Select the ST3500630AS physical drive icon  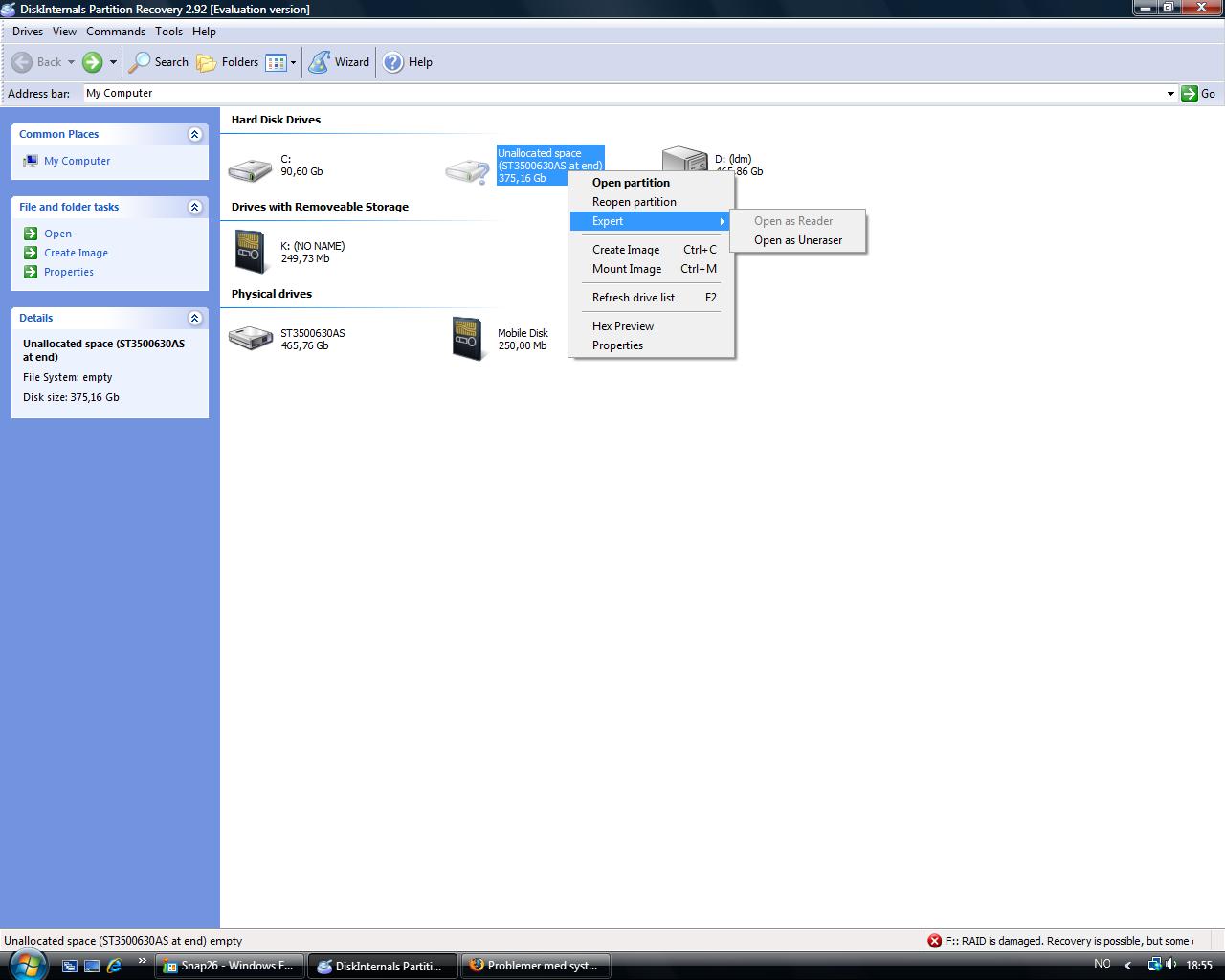tap(251, 338)
